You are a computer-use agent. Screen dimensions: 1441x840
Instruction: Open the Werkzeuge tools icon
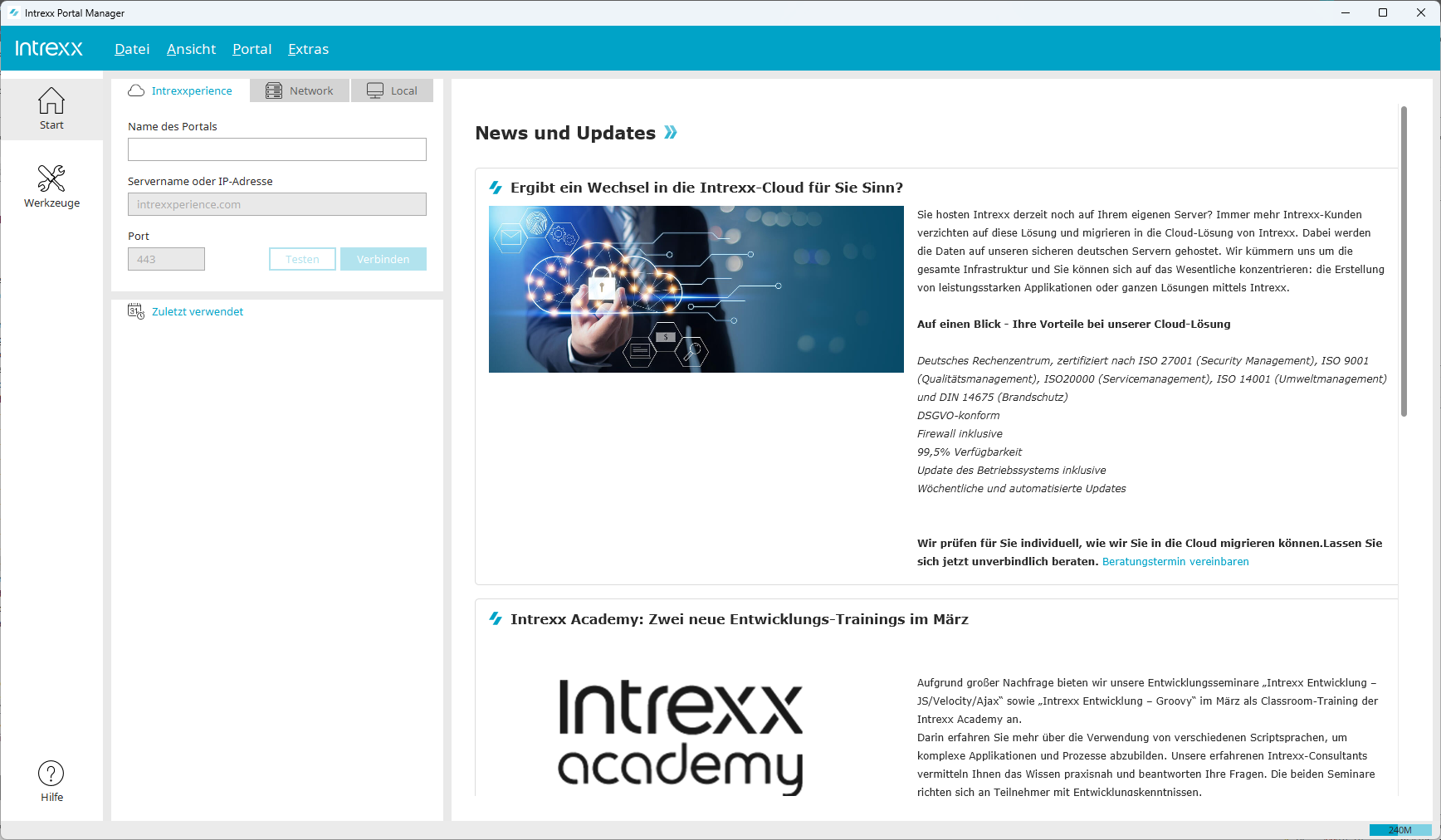pos(51,178)
